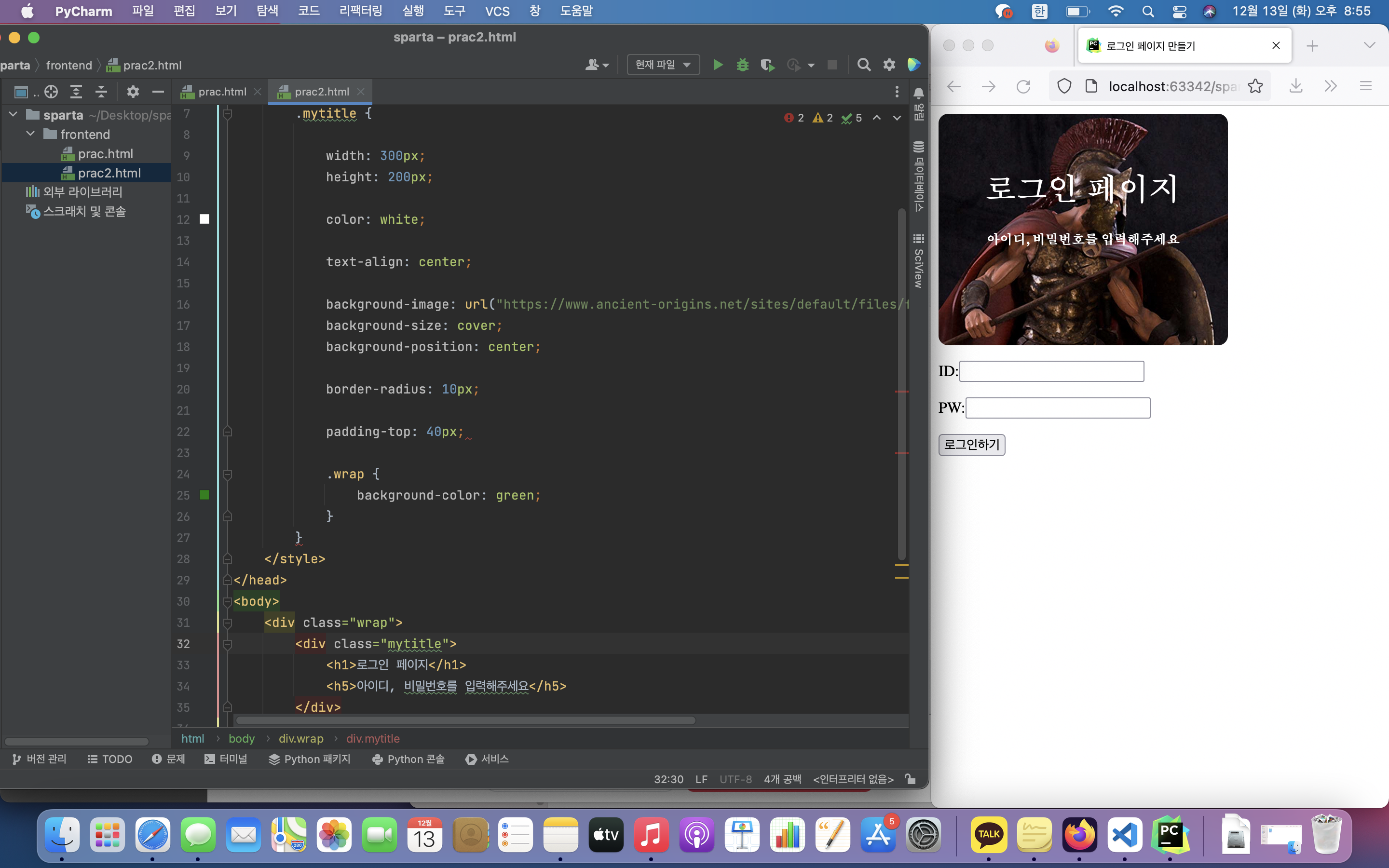Click div.wrap in the breadcrumb bar

coord(301,739)
